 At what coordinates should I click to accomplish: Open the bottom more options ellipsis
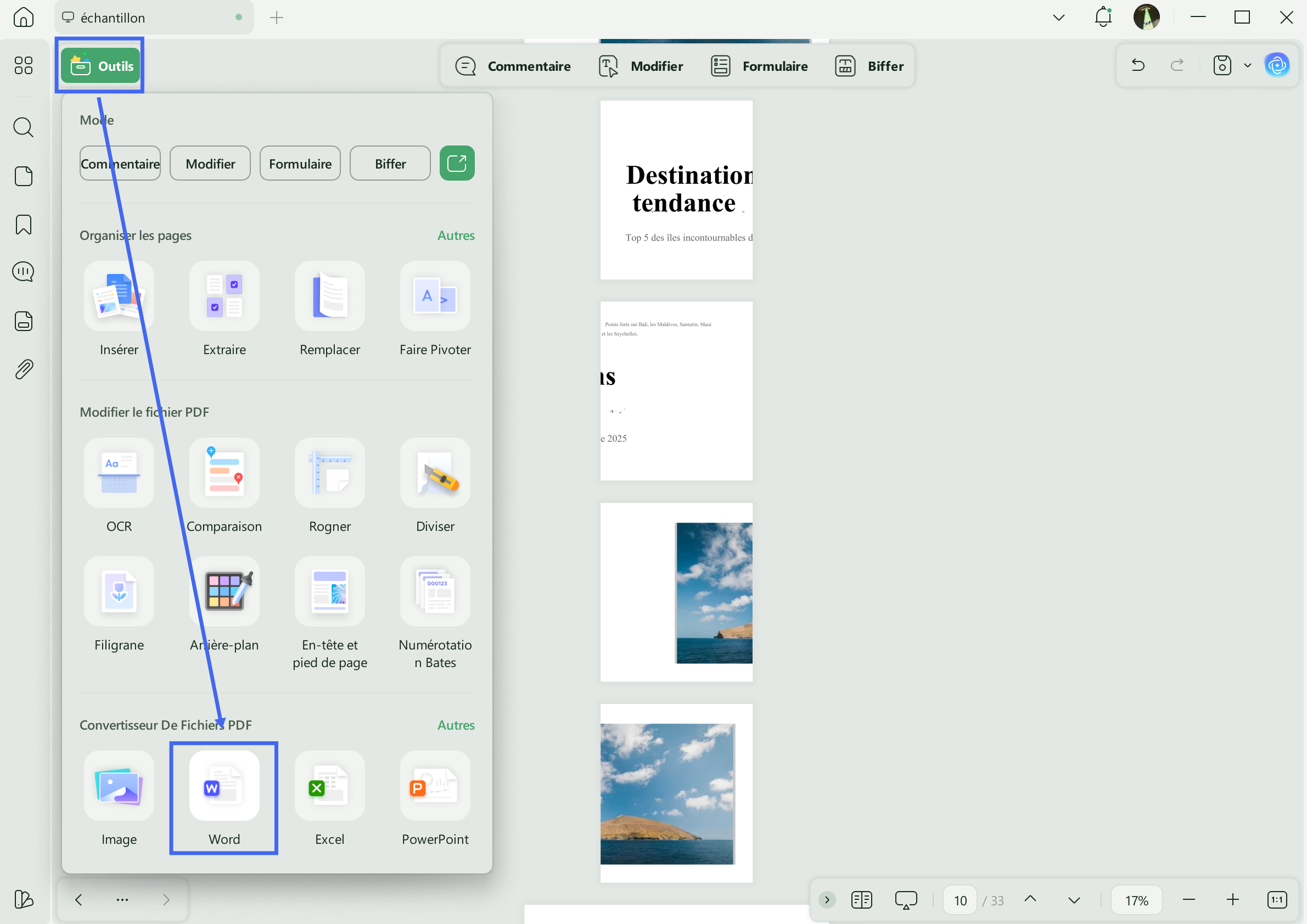coord(122,899)
